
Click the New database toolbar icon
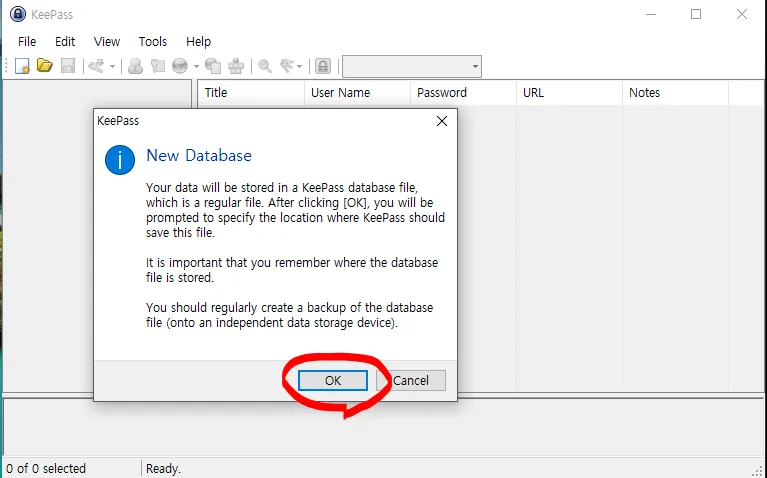click(x=23, y=66)
